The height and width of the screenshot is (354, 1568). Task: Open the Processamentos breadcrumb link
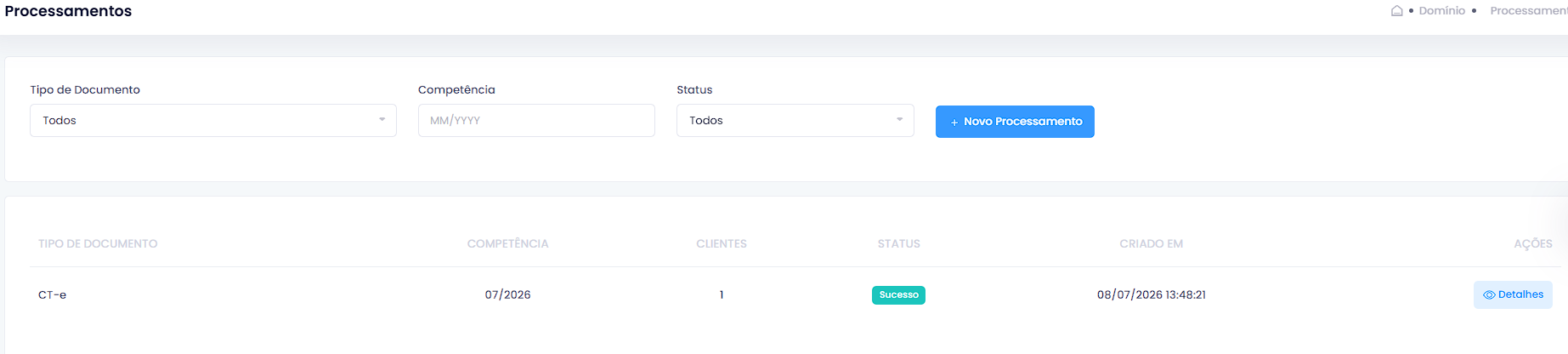[x=1529, y=11]
